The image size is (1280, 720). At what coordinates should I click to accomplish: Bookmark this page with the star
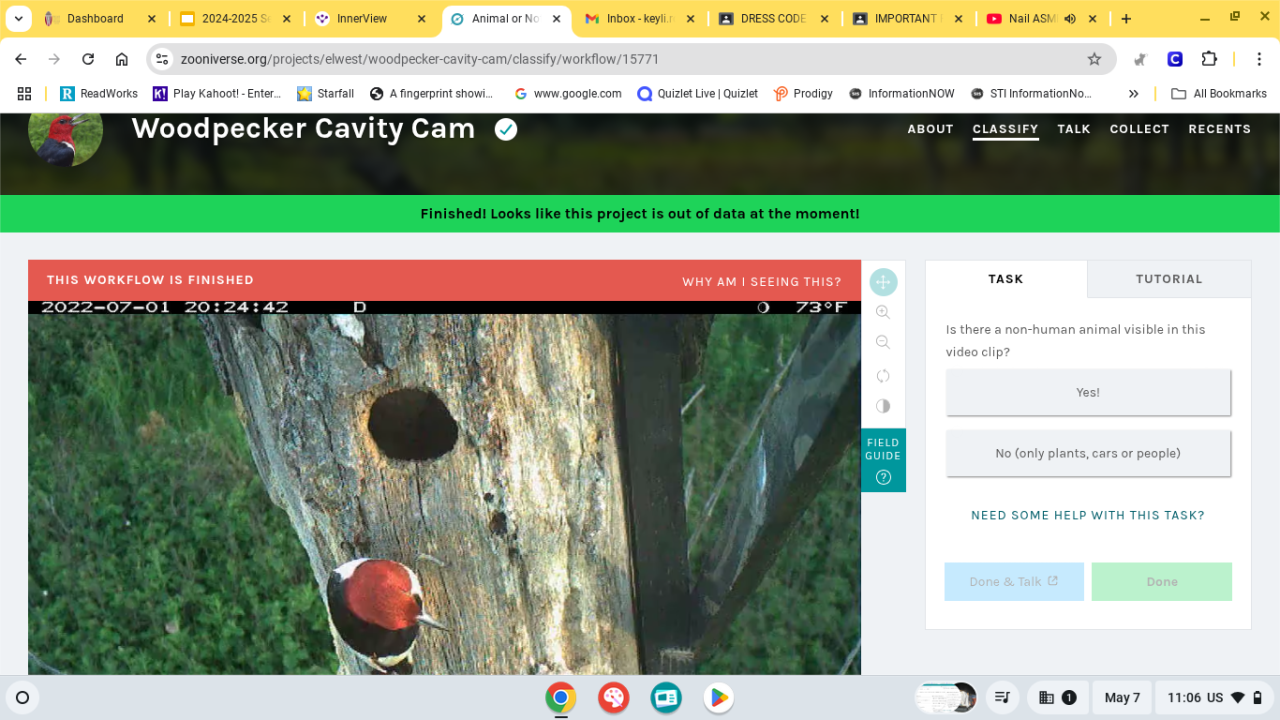point(1094,59)
